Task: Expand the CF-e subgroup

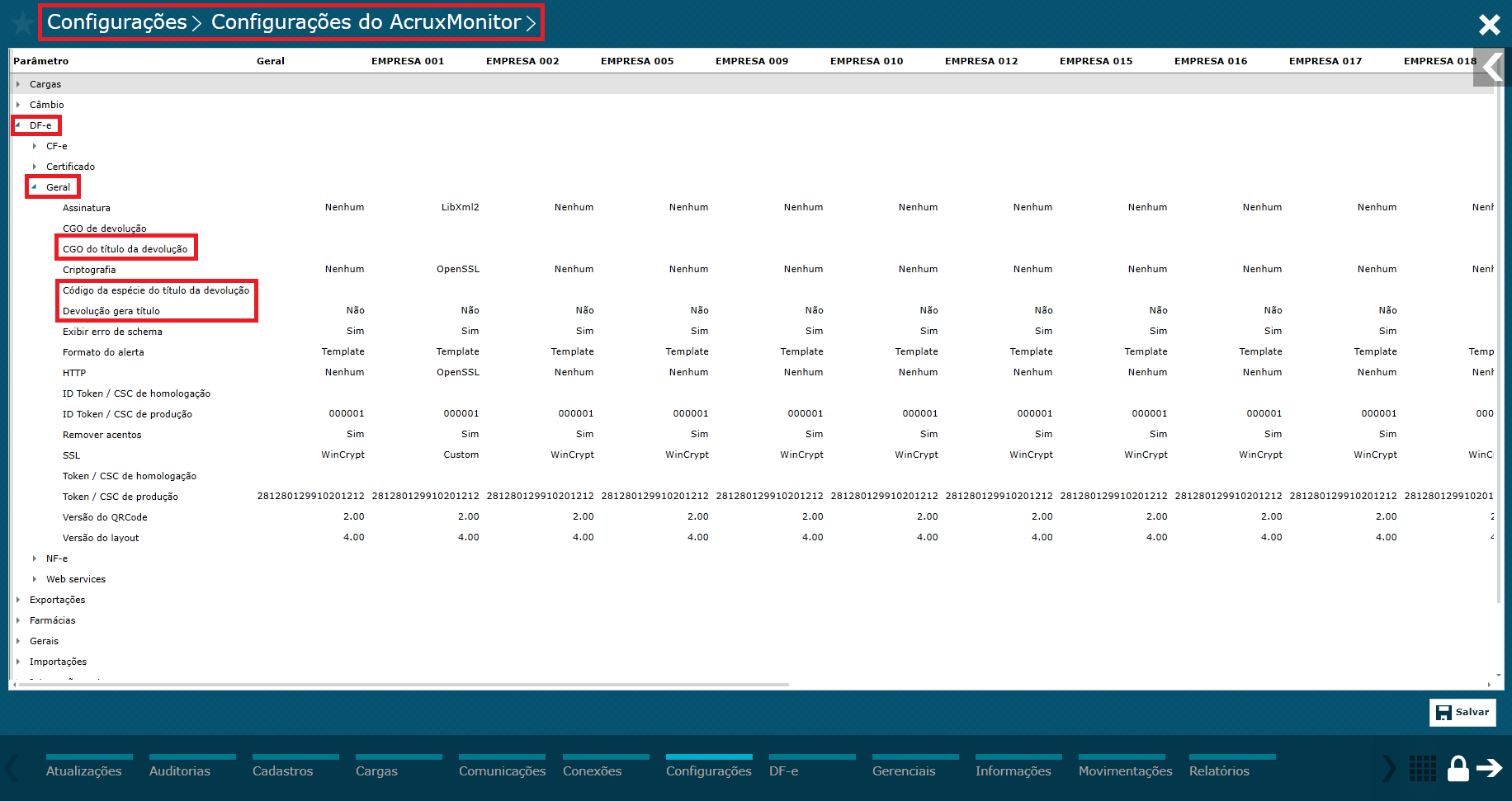Action: pos(35,146)
